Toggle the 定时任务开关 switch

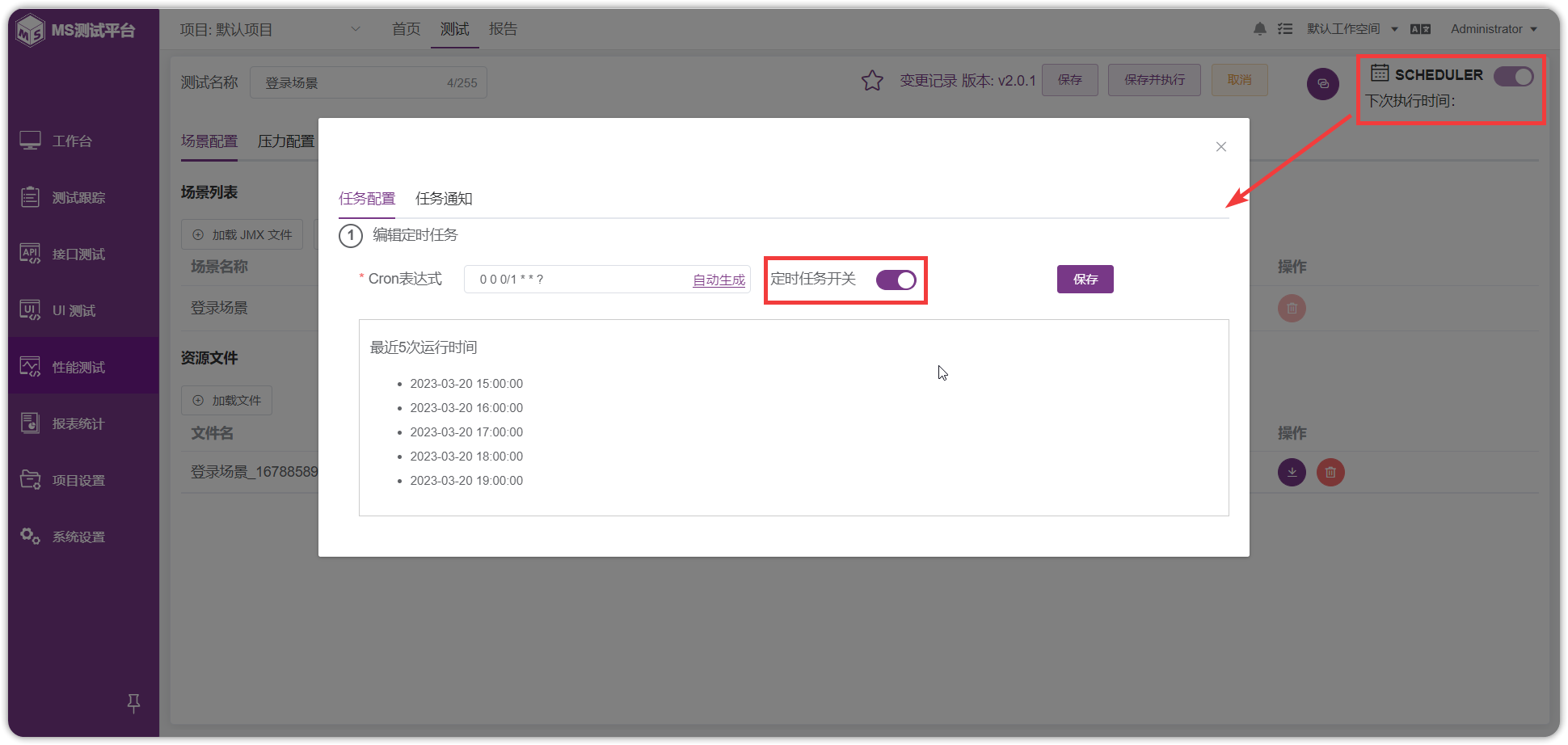896,280
